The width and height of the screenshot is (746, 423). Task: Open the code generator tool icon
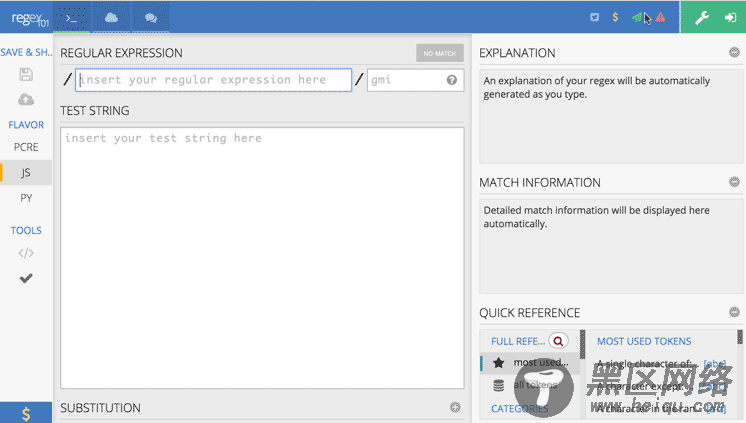pos(26,253)
